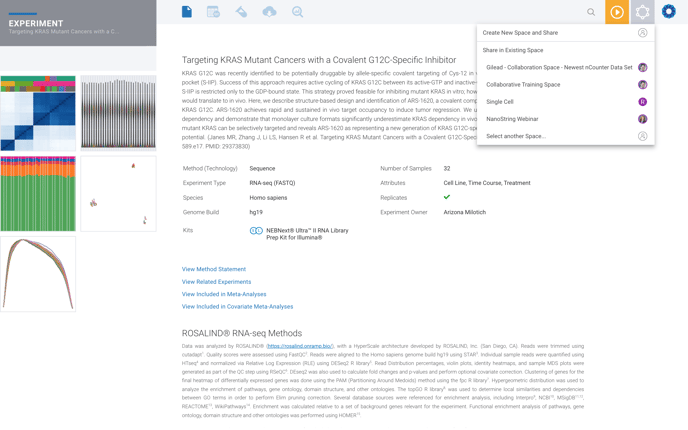The width and height of the screenshot is (688, 430).
Task: Open the gene body coverage curve thumbnail
Action: (38, 274)
